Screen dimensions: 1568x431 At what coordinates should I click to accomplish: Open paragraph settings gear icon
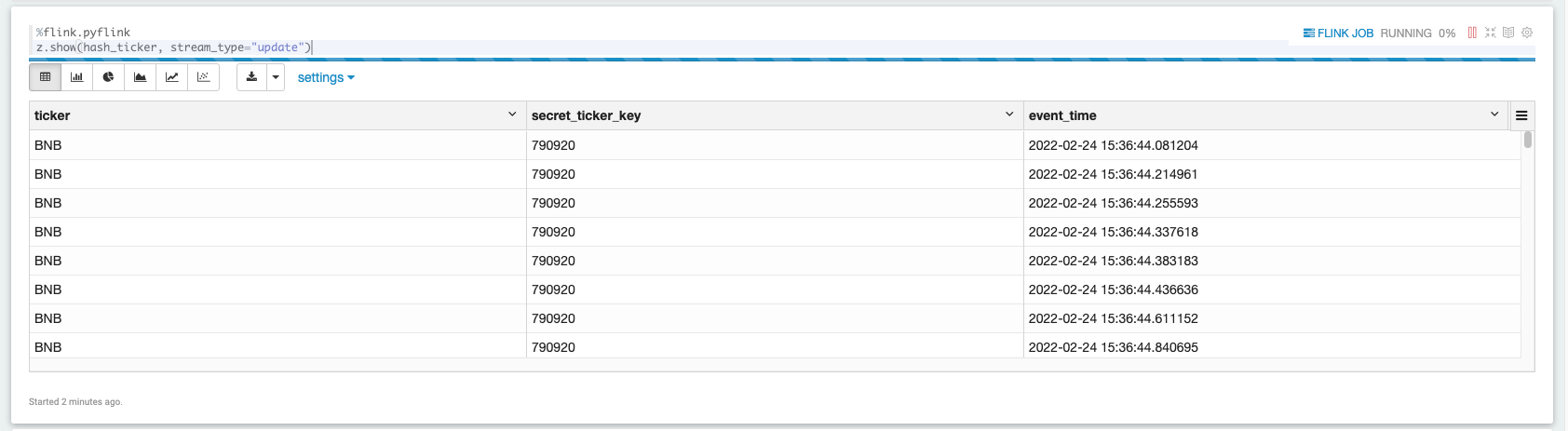pos(1527,33)
